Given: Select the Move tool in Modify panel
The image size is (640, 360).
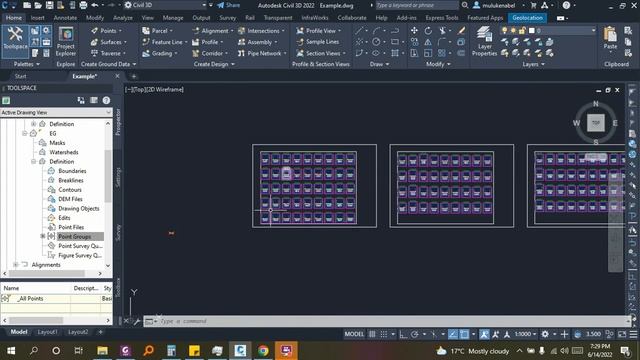Looking at the screenshot, I should (414, 31).
